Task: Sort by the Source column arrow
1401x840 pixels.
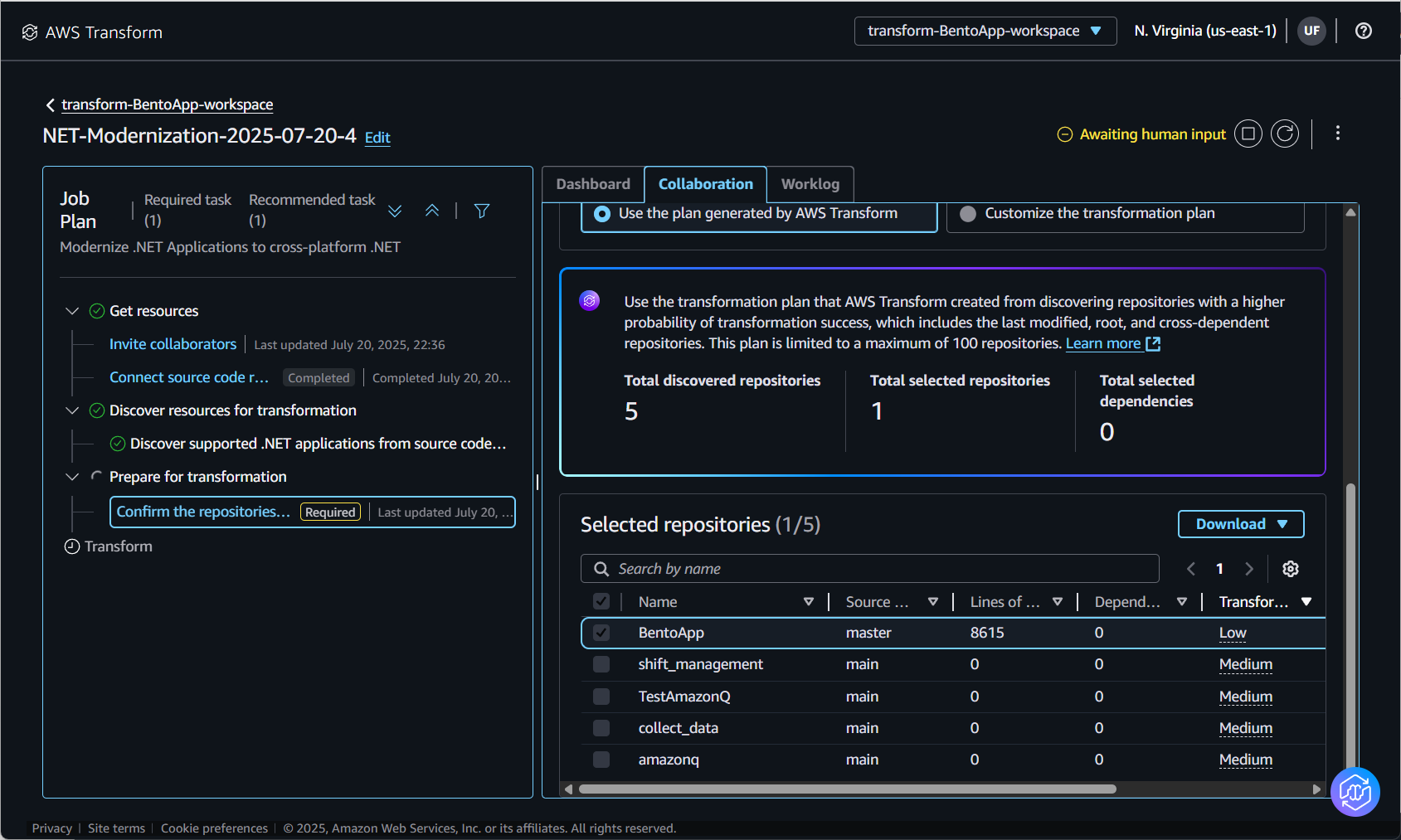Action: click(x=933, y=602)
